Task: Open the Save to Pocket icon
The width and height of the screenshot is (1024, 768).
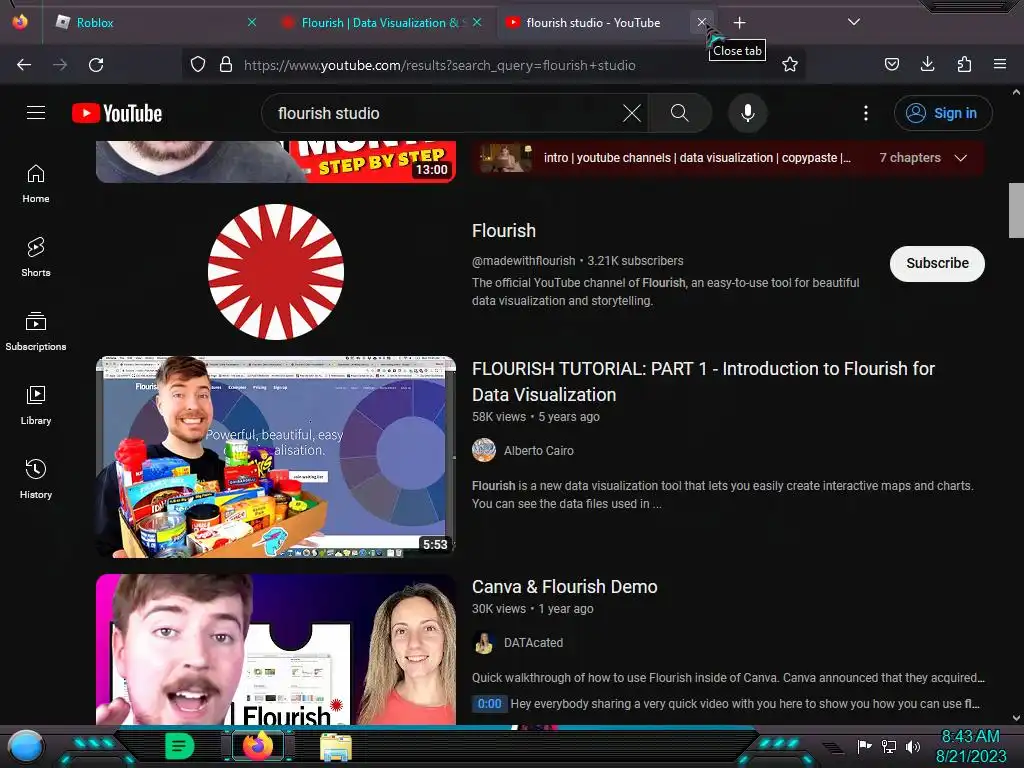Action: click(891, 65)
